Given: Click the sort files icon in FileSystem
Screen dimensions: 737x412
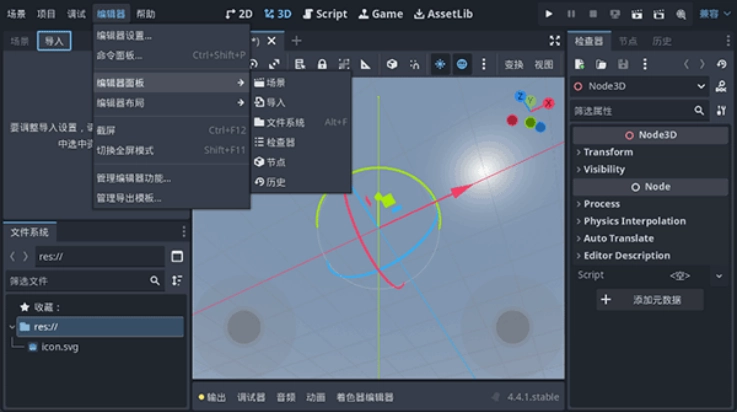Looking at the screenshot, I should pyautogui.click(x=177, y=281).
